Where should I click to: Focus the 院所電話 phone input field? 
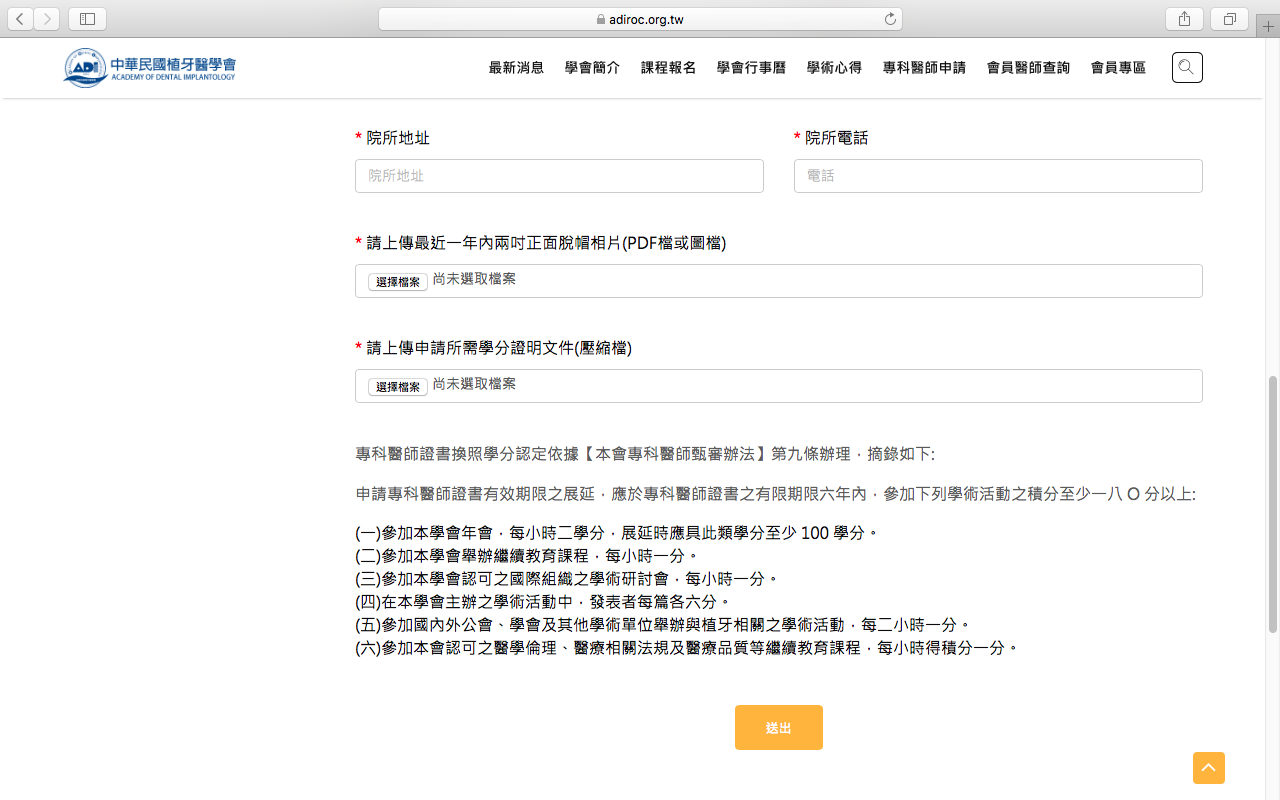pos(997,176)
